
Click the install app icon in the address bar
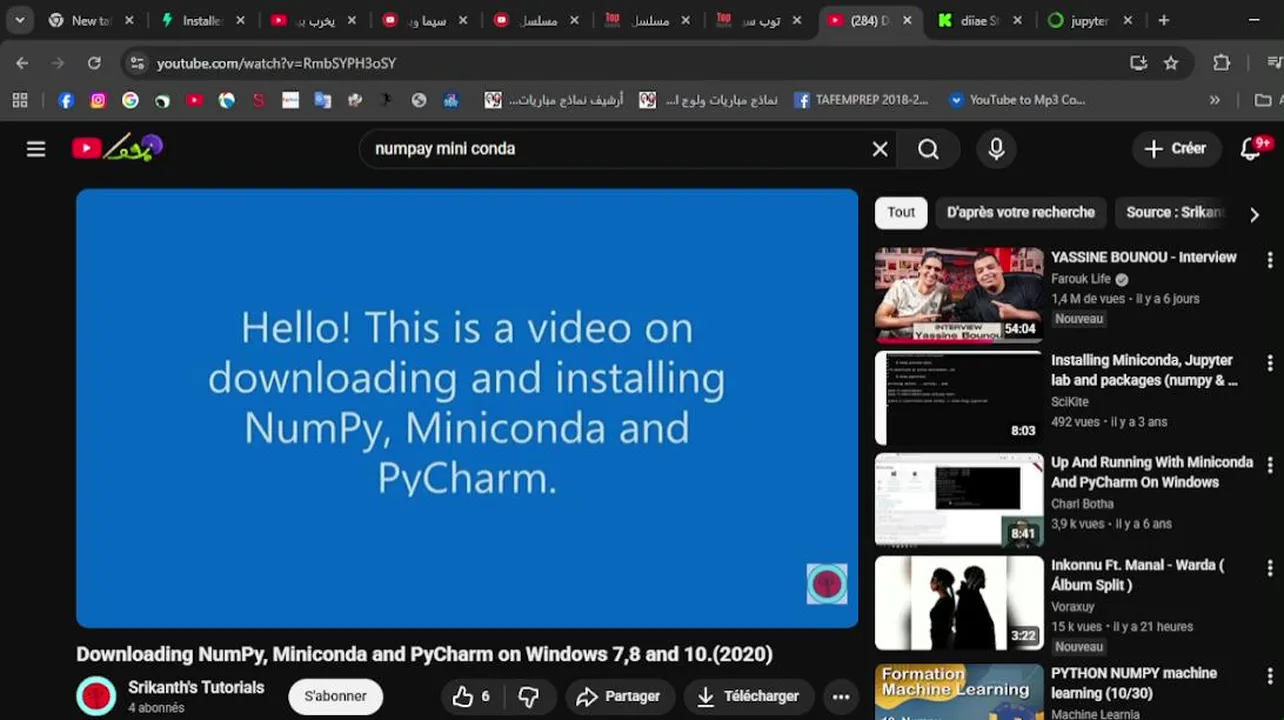pos(1138,63)
